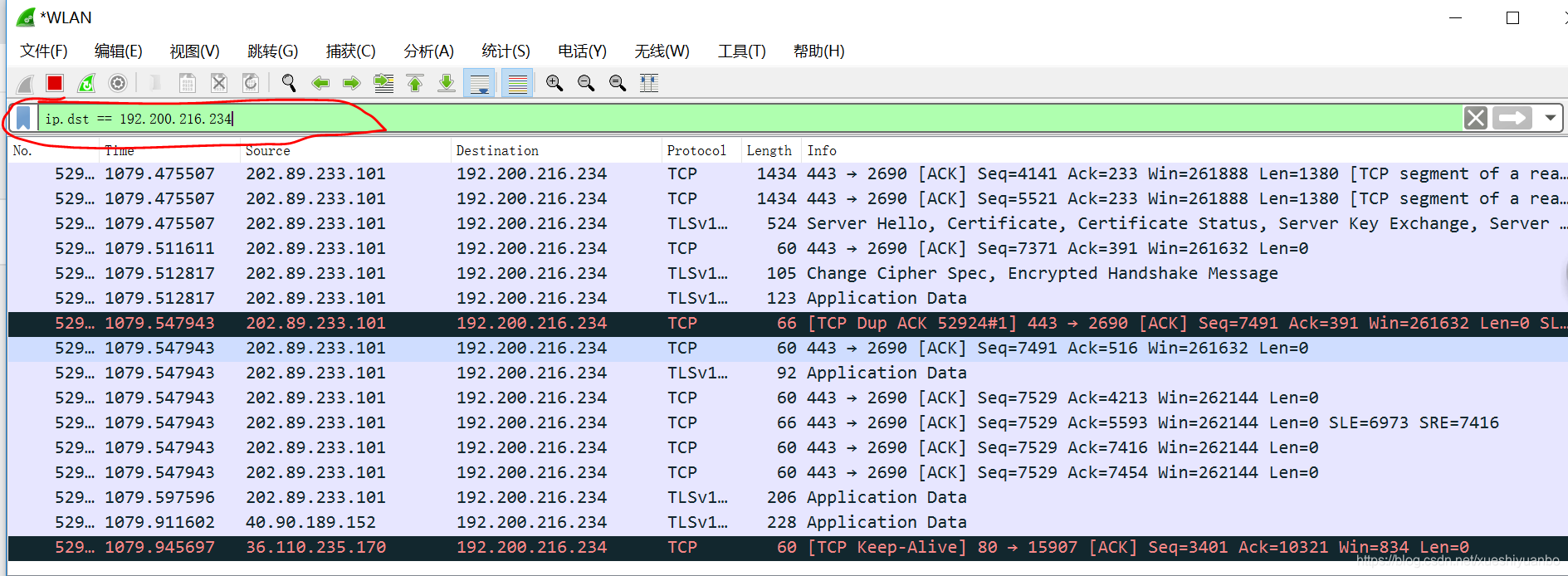Sort by the Time column header
Viewport: 1568px width, 576px height.
click(x=169, y=150)
